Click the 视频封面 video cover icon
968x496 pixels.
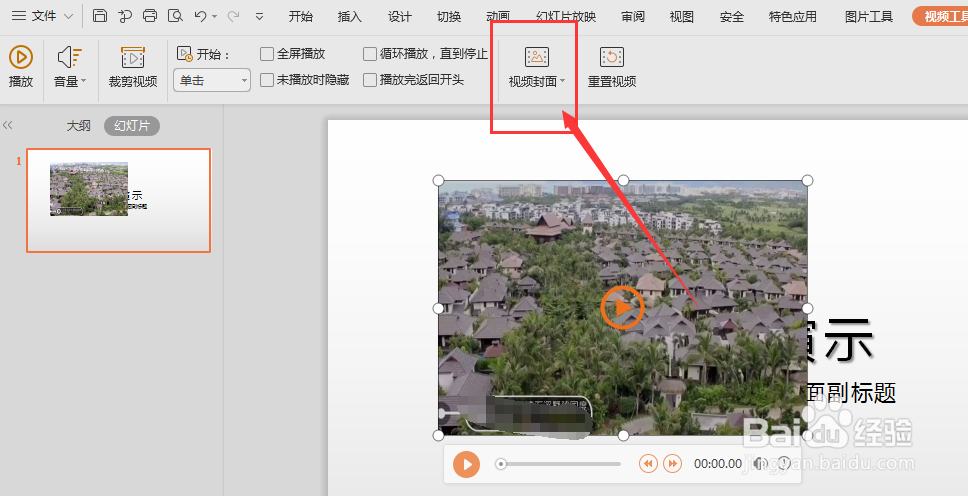pos(536,57)
